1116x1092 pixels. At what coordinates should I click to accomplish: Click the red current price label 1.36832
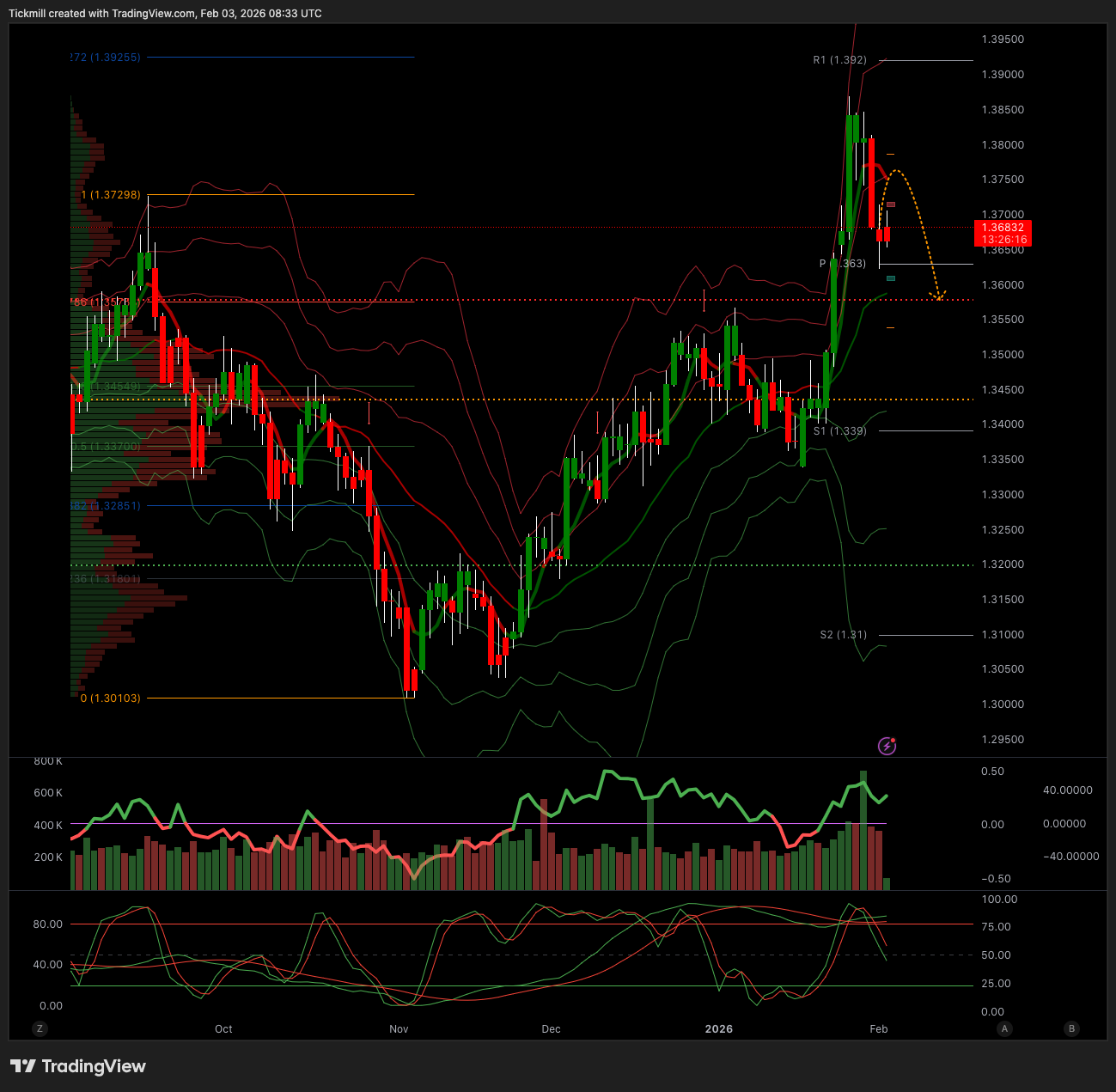pos(1002,228)
